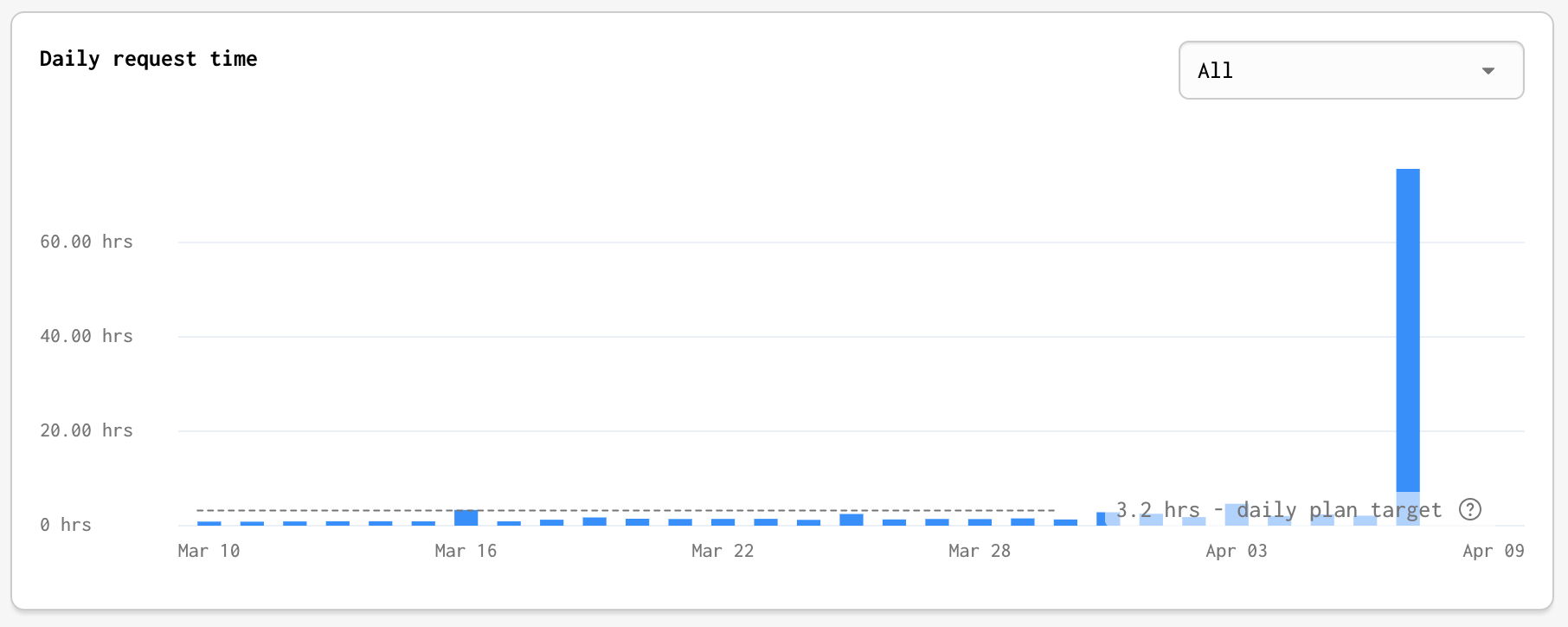1568x627 pixels.
Task: Click the light blue Apr 03 bar
Action: click(x=1236, y=514)
